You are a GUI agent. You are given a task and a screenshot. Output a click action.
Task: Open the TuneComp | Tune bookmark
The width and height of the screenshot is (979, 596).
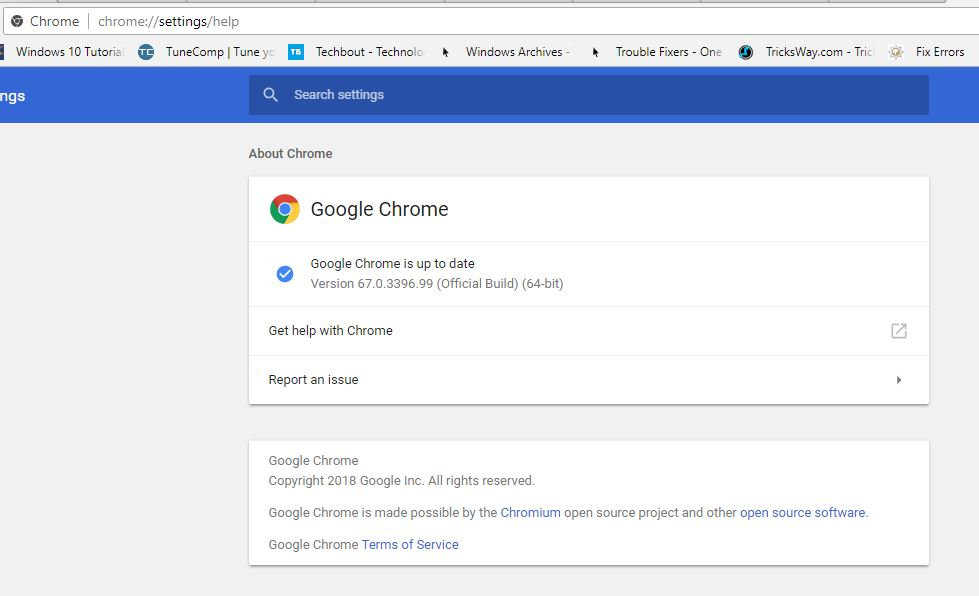220,52
